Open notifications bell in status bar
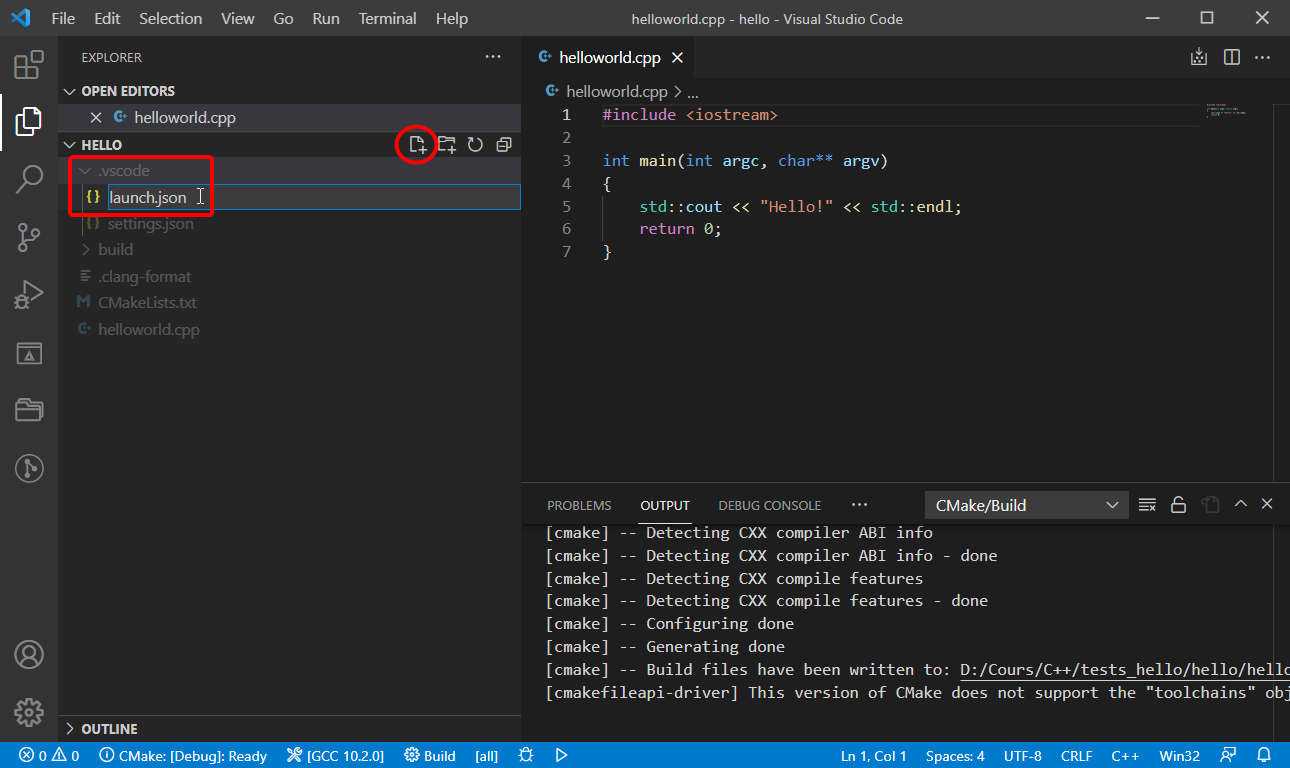The height and width of the screenshot is (768, 1290). pyautogui.click(x=1264, y=755)
